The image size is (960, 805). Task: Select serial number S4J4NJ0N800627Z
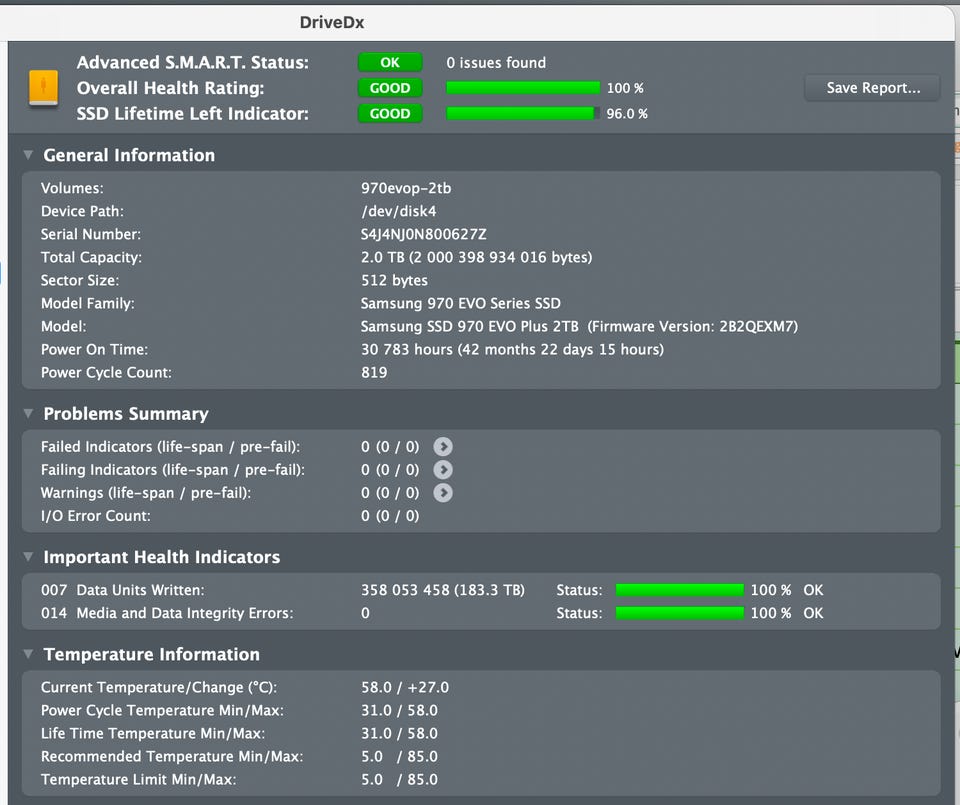tap(424, 234)
